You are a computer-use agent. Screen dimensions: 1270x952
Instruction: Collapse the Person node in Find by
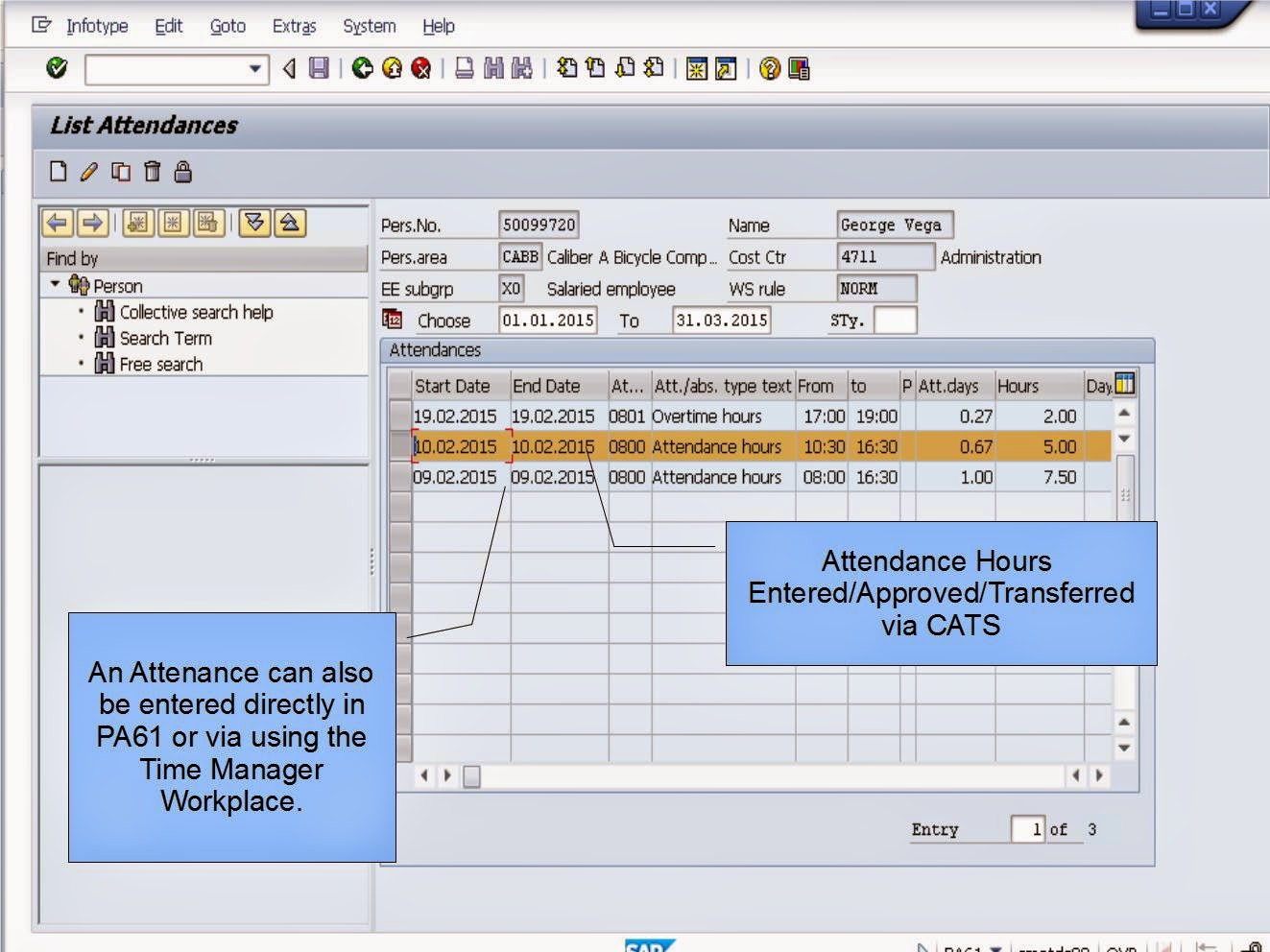[x=53, y=286]
